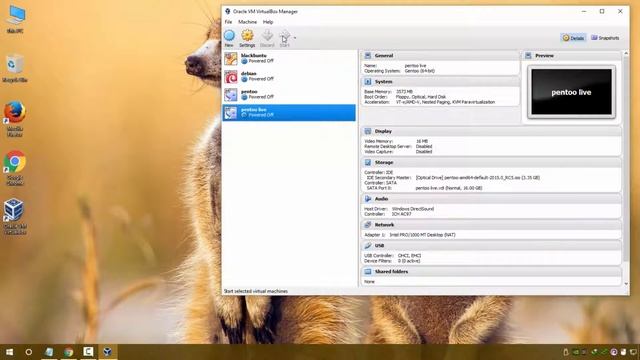Screen dimensions: 640x360
Task: Open USB settings via its header link
Action: [x=379, y=246]
